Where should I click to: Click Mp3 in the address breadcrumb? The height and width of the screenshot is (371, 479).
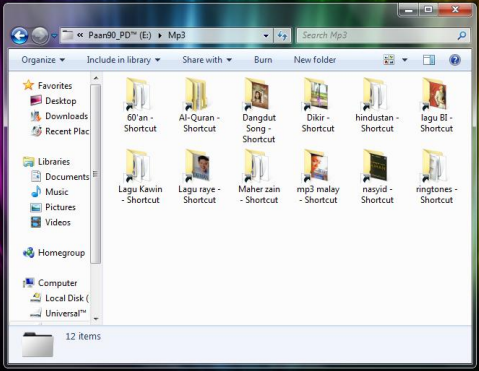point(177,35)
